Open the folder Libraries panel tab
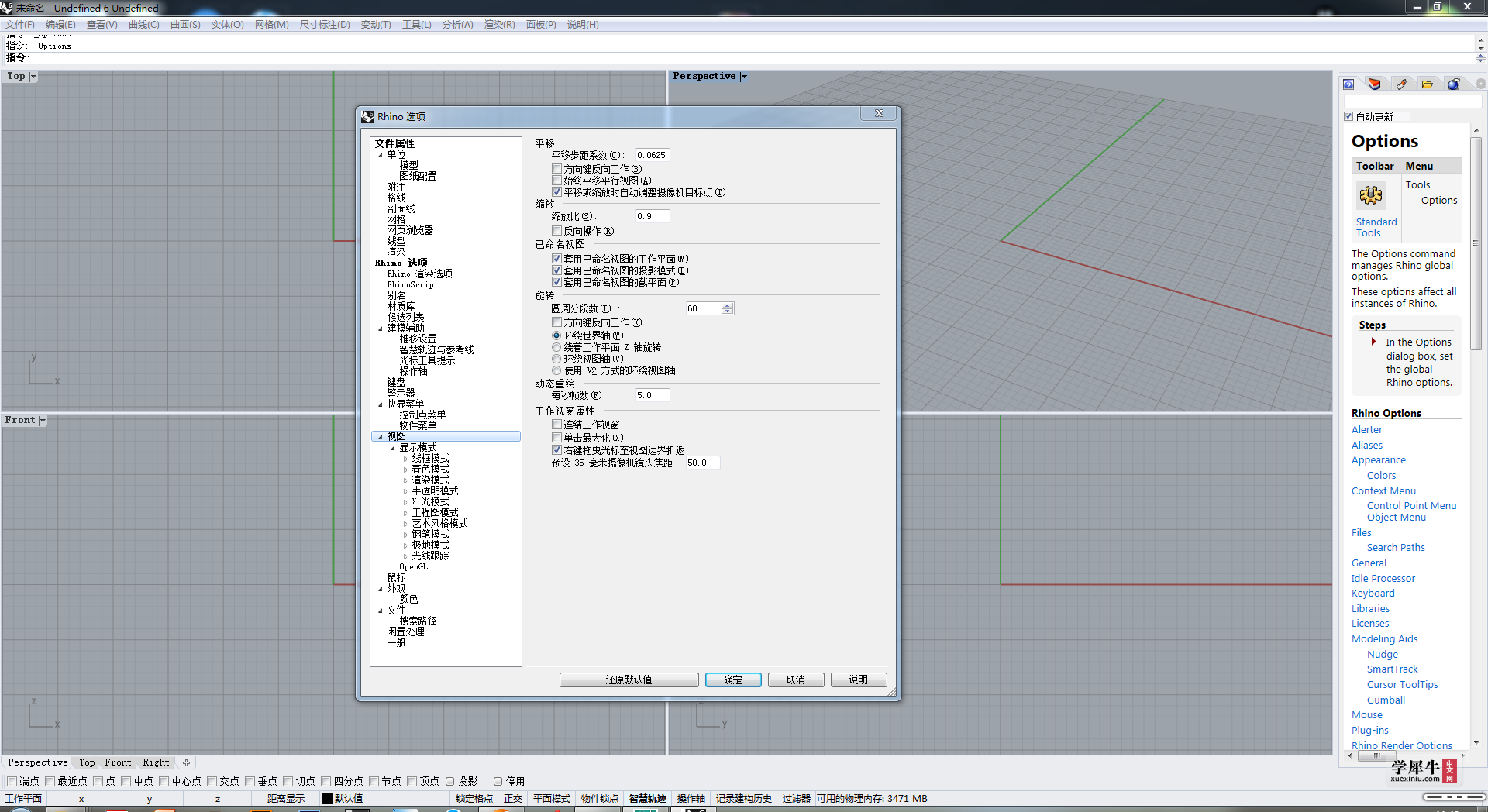The image size is (1488, 812). 1428,84
